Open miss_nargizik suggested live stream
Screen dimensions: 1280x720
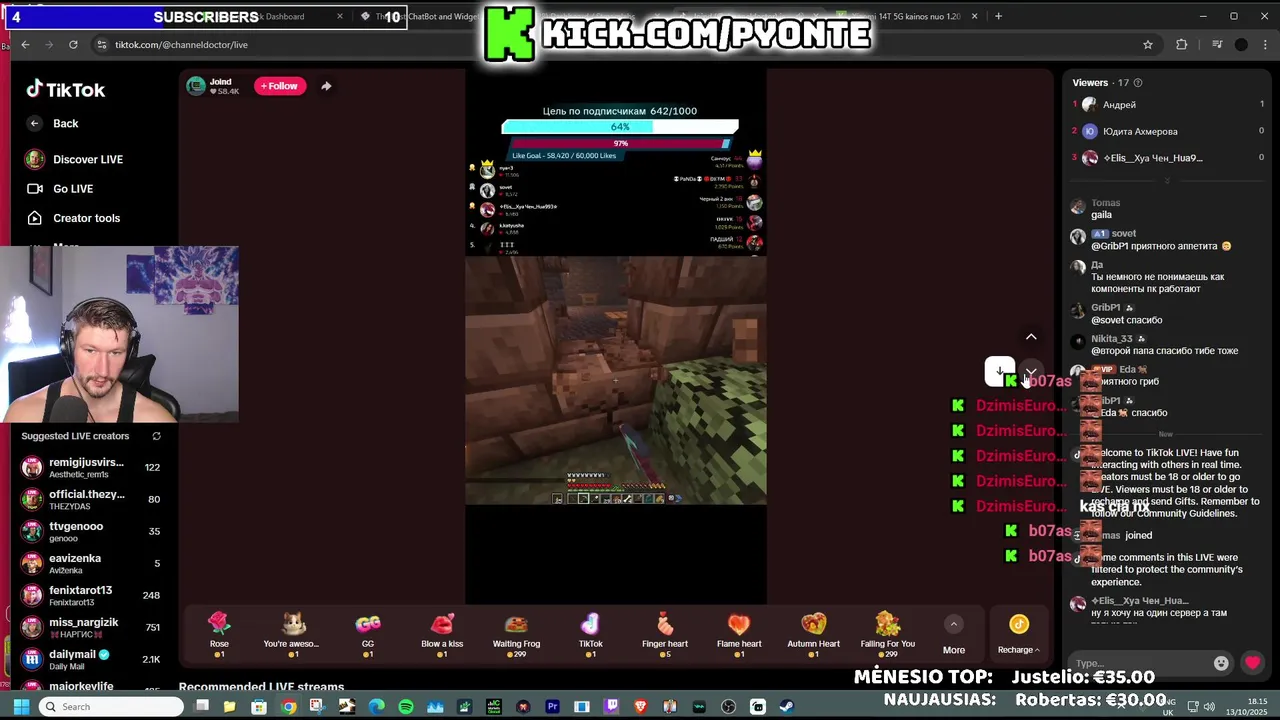click(90, 627)
